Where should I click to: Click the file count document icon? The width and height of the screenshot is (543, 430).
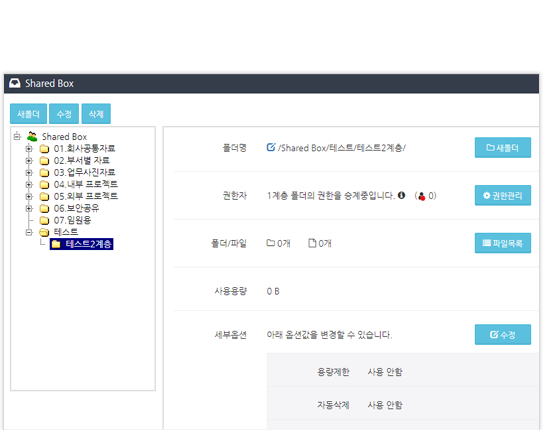(x=312, y=243)
